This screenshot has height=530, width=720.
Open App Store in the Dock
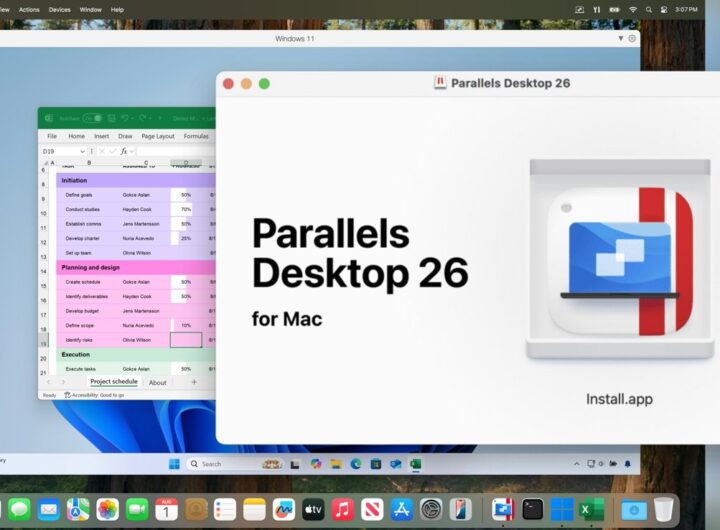(402, 509)
